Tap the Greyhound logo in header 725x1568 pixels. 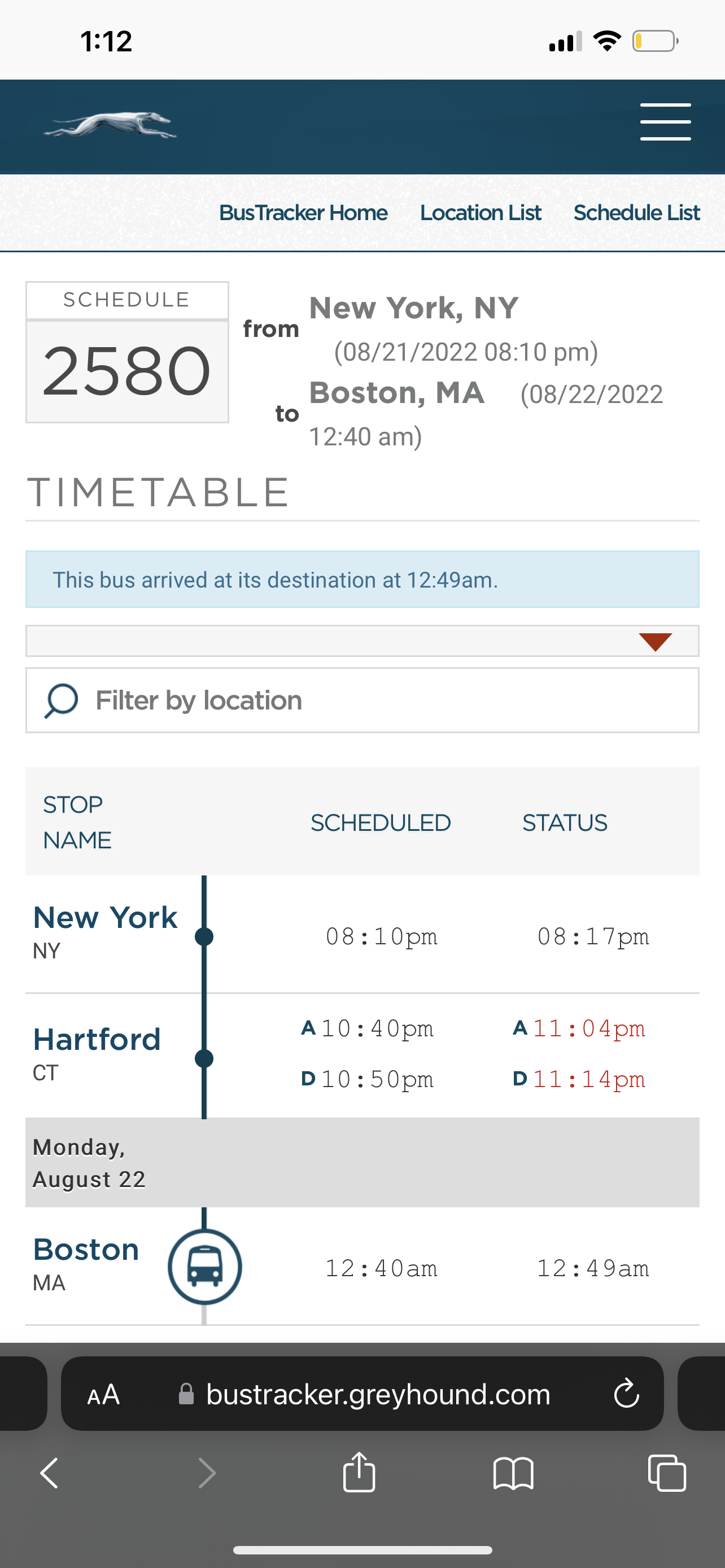tap(110, 126)
